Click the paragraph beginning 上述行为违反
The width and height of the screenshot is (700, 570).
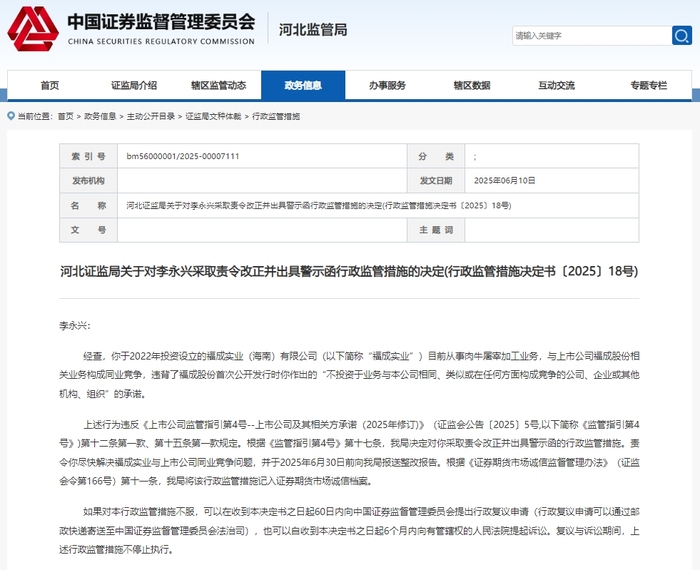tap(349, 453)
